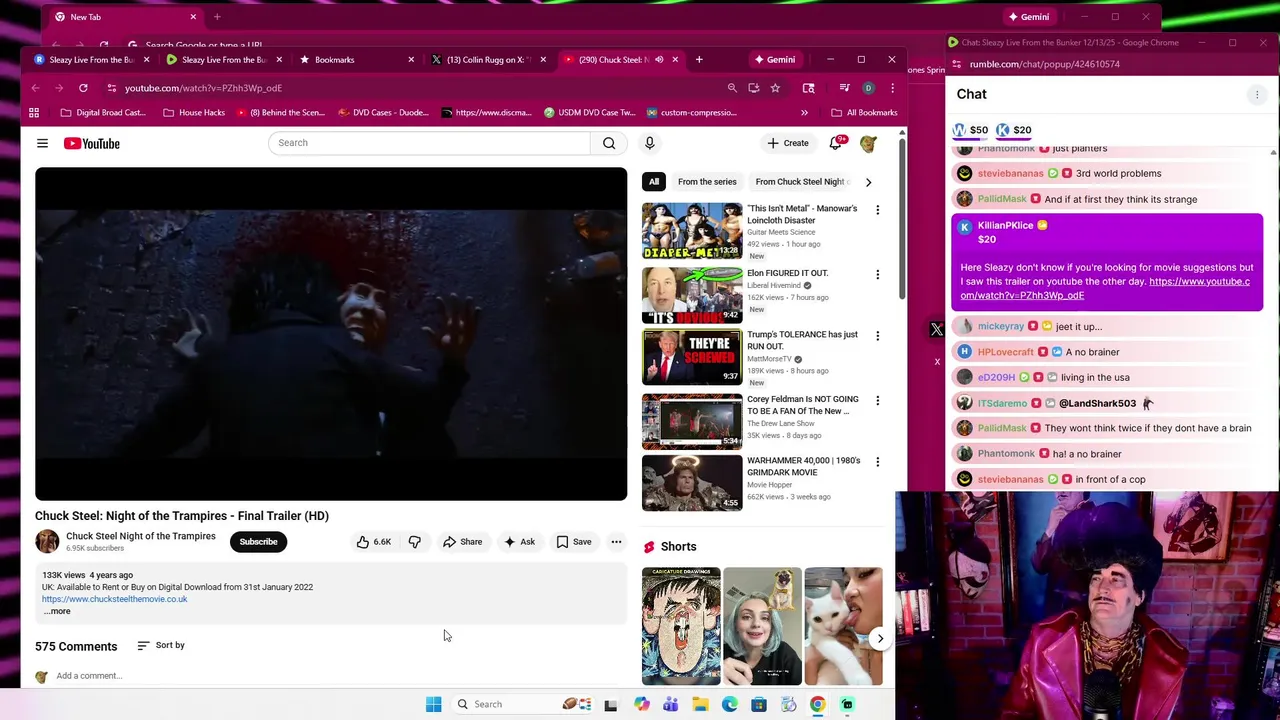Click the Chuck Steel trailer video player

pyautogui.click(x=331, y=334)
